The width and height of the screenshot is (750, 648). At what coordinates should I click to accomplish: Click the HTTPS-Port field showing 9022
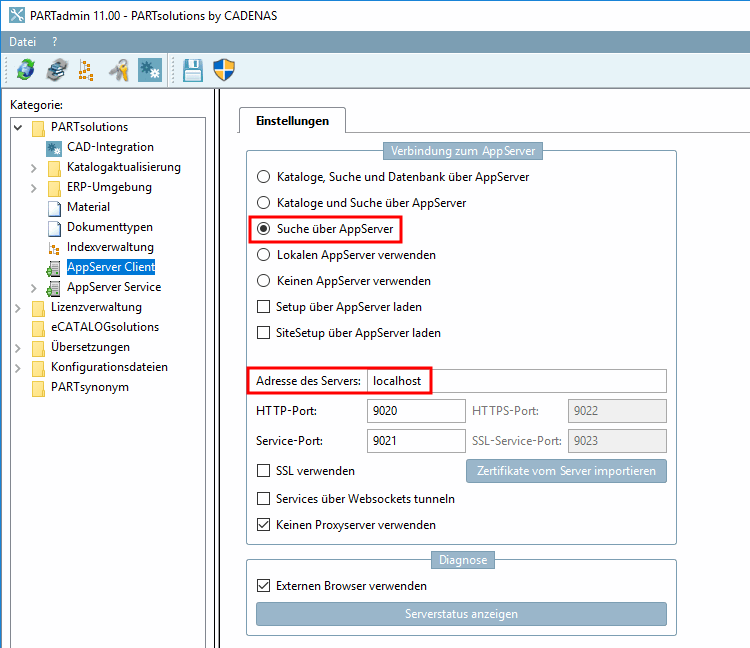click(617, 411)
